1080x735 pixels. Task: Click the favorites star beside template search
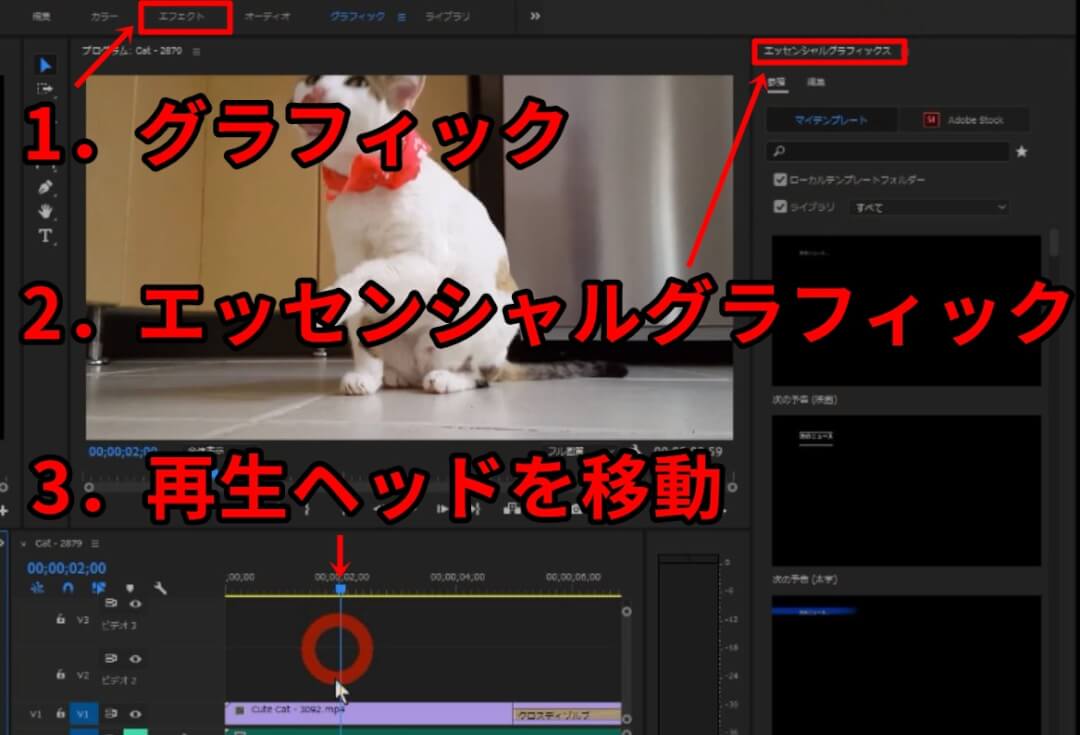pos(1022,152)
